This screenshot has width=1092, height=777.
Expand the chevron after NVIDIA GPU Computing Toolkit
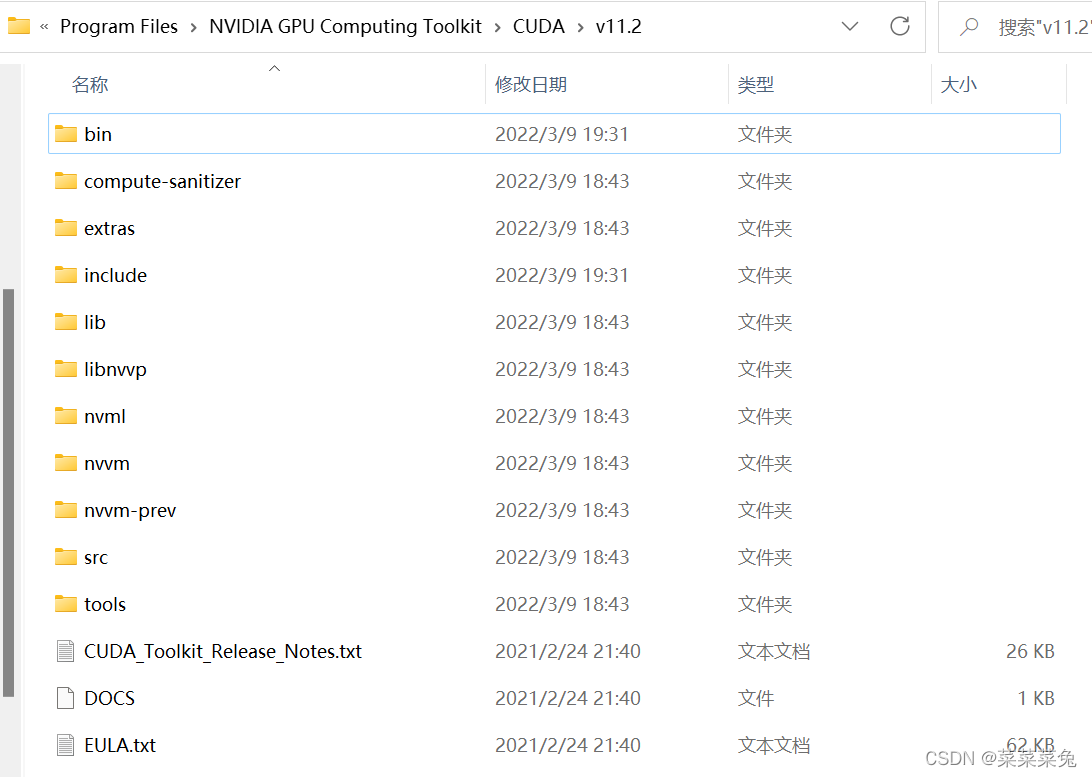pos(497,27)
